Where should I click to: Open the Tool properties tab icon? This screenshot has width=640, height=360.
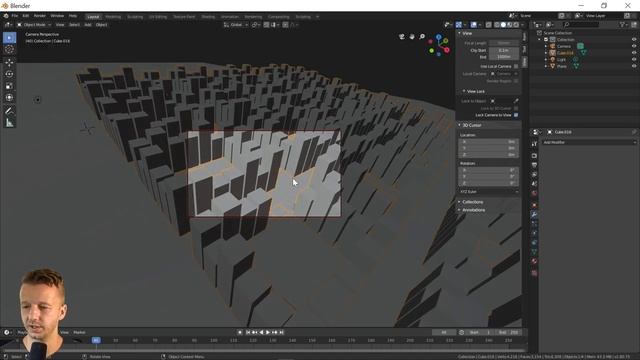point(534,144)
